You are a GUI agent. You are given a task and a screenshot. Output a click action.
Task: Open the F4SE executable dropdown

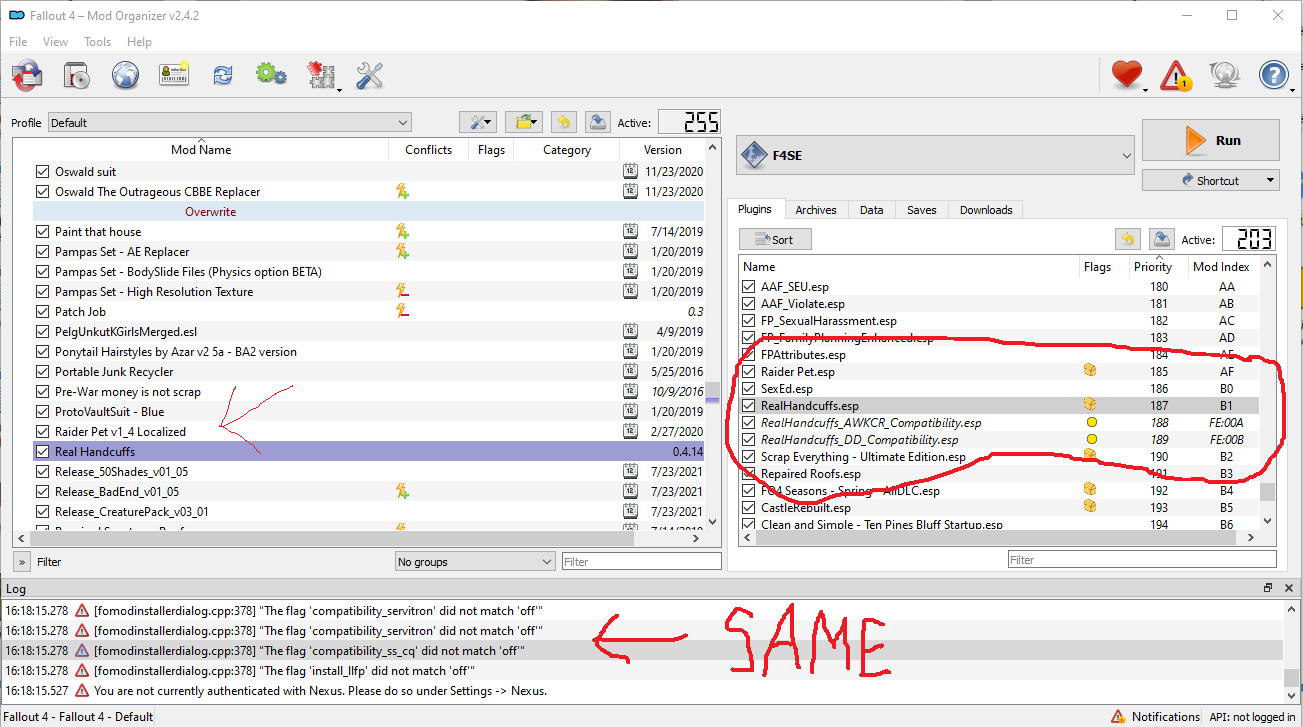coord(935,156)
